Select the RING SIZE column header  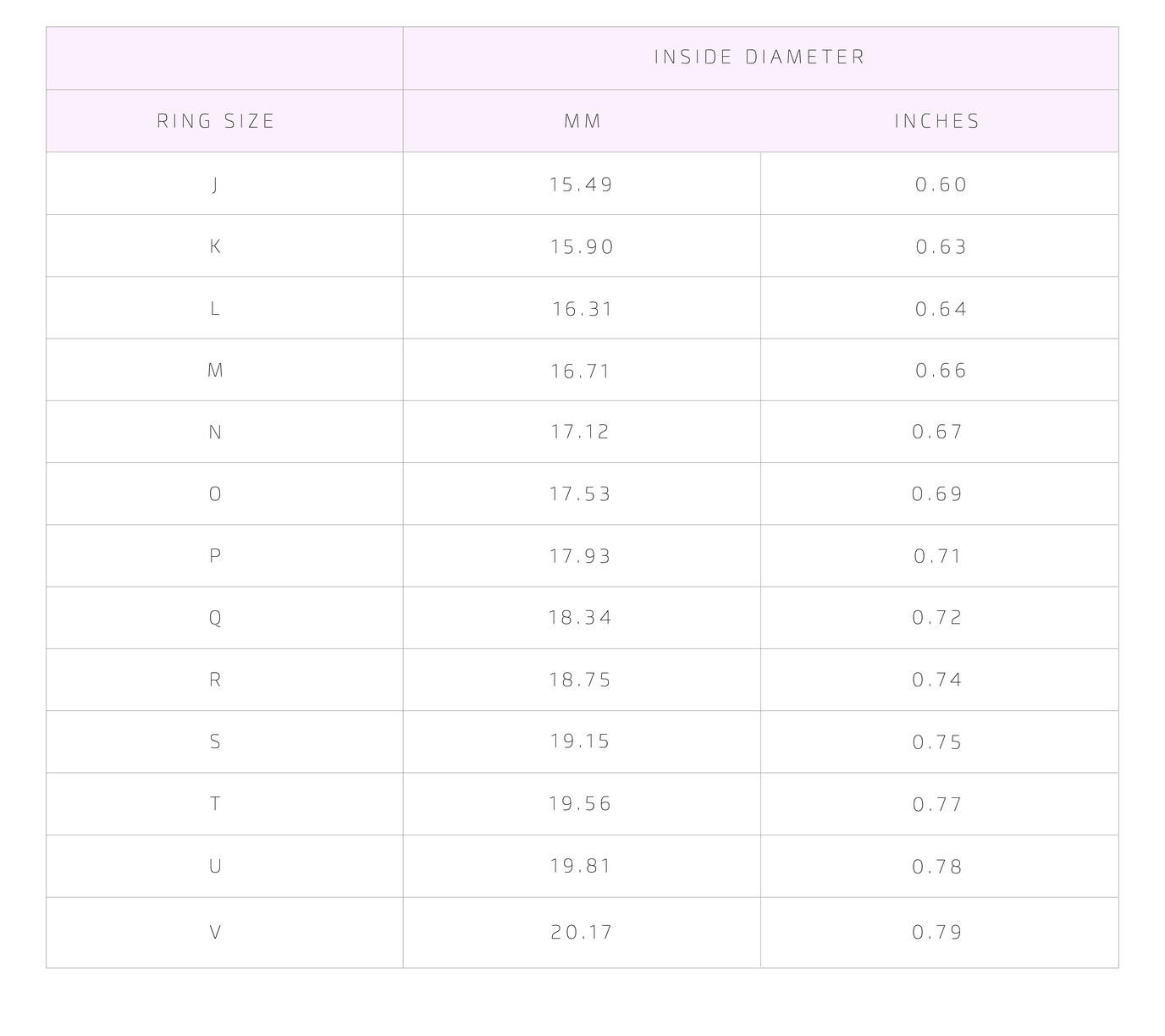coord(216,121)
